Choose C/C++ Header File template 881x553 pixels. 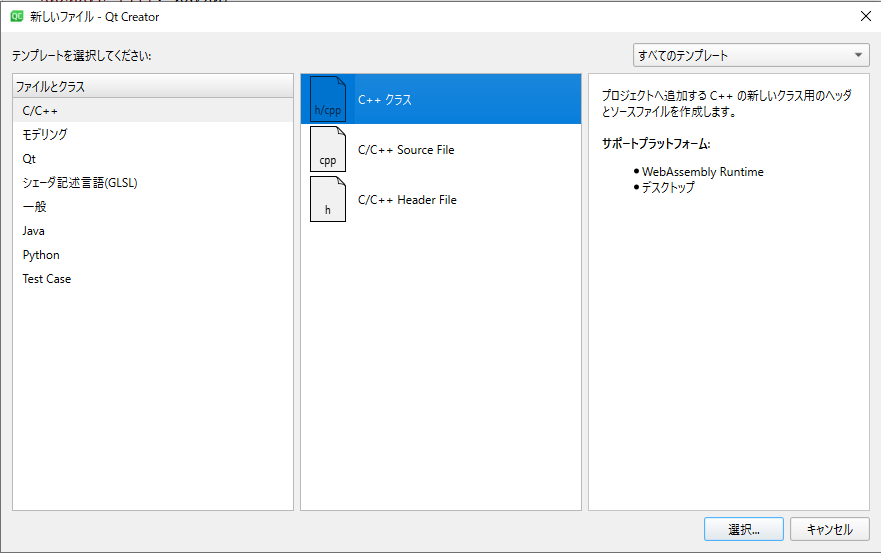(407, 200)
